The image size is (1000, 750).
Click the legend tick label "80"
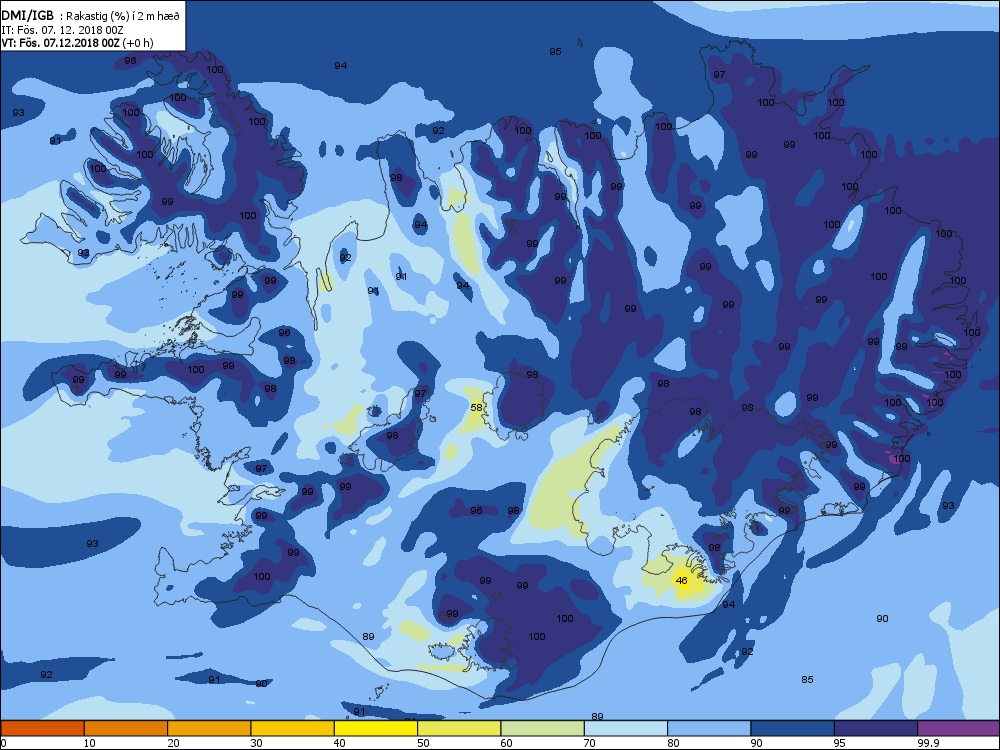click(x=673, y=742)
